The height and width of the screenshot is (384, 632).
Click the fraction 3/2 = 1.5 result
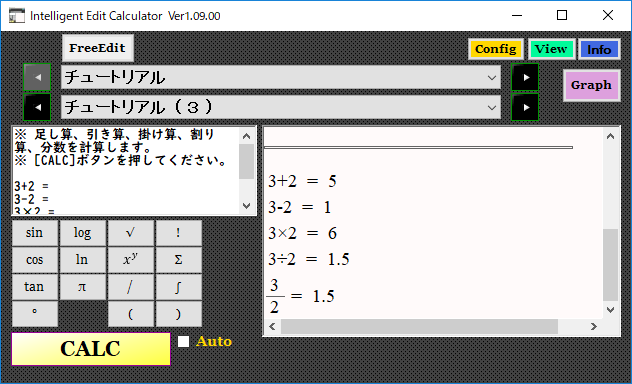click(x=301, y=296)
